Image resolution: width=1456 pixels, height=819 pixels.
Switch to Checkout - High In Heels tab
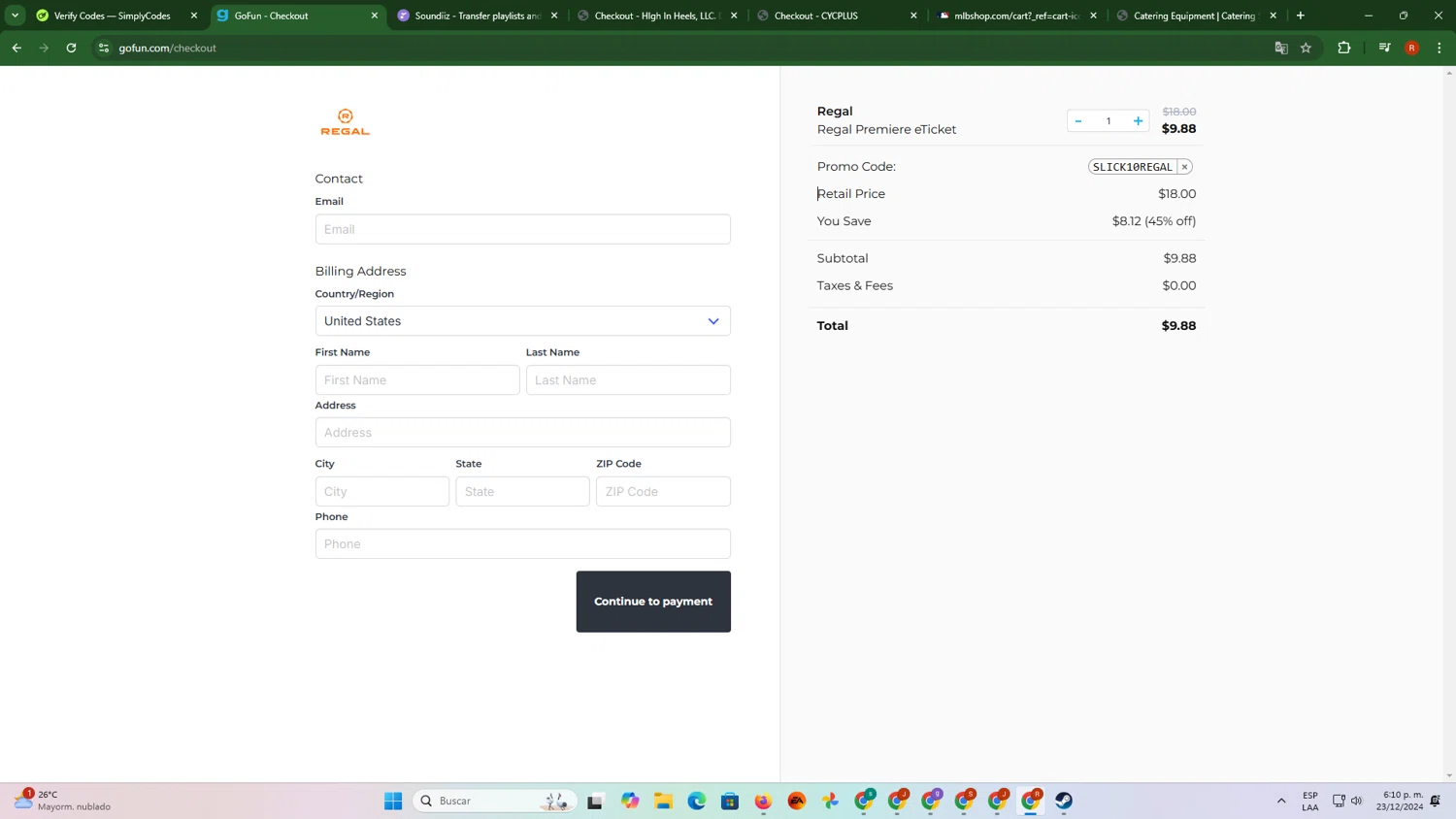click(655, 16)
